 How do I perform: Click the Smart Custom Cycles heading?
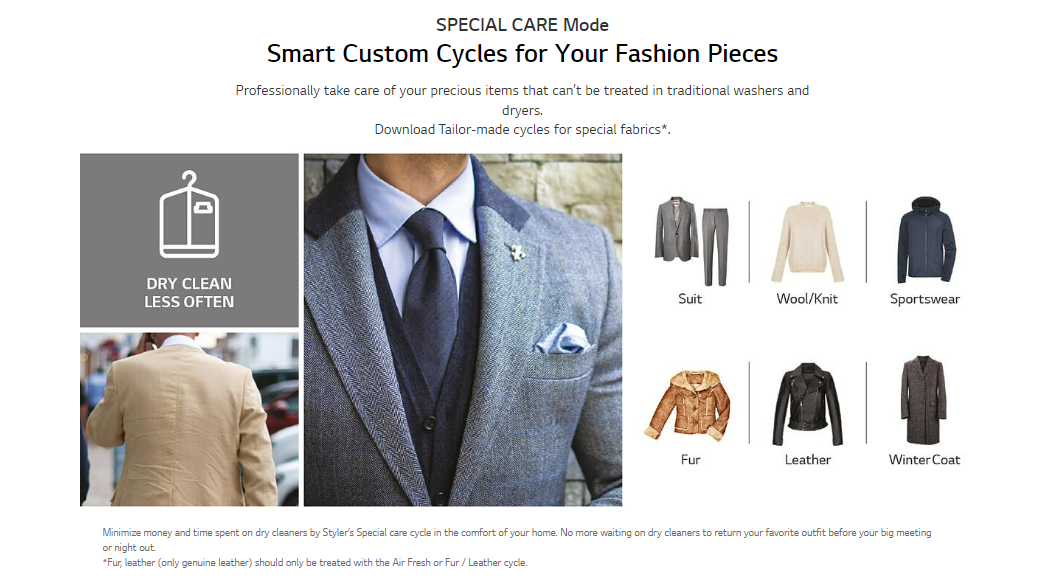(522, 53)
